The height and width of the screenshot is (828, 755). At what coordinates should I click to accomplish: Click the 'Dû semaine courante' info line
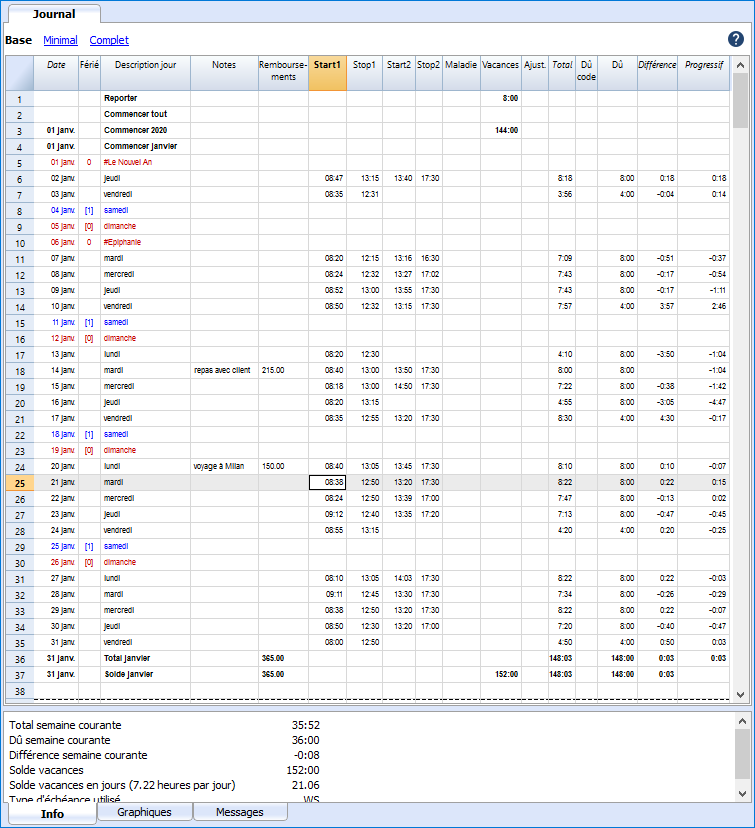click(164, 740)
